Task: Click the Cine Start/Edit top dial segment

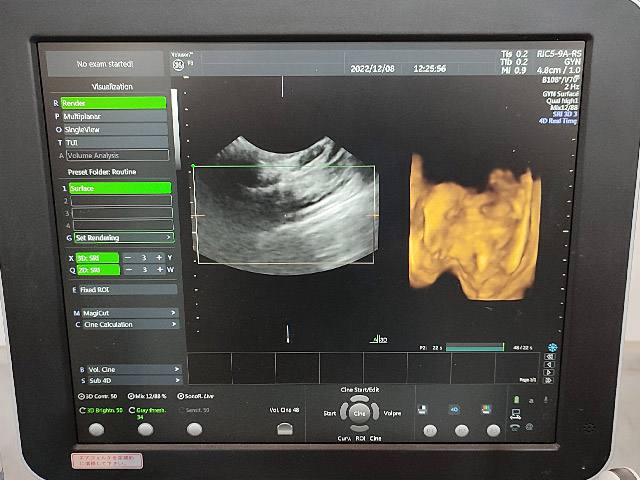Action: pyautogui.click(x=360, y=398)
